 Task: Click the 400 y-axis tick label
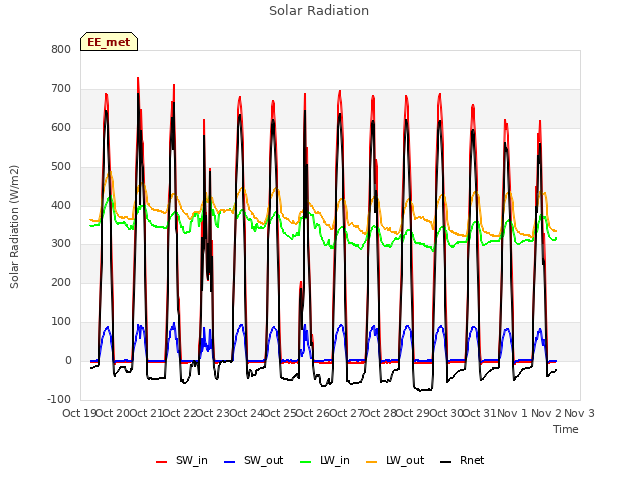[61, 205]
